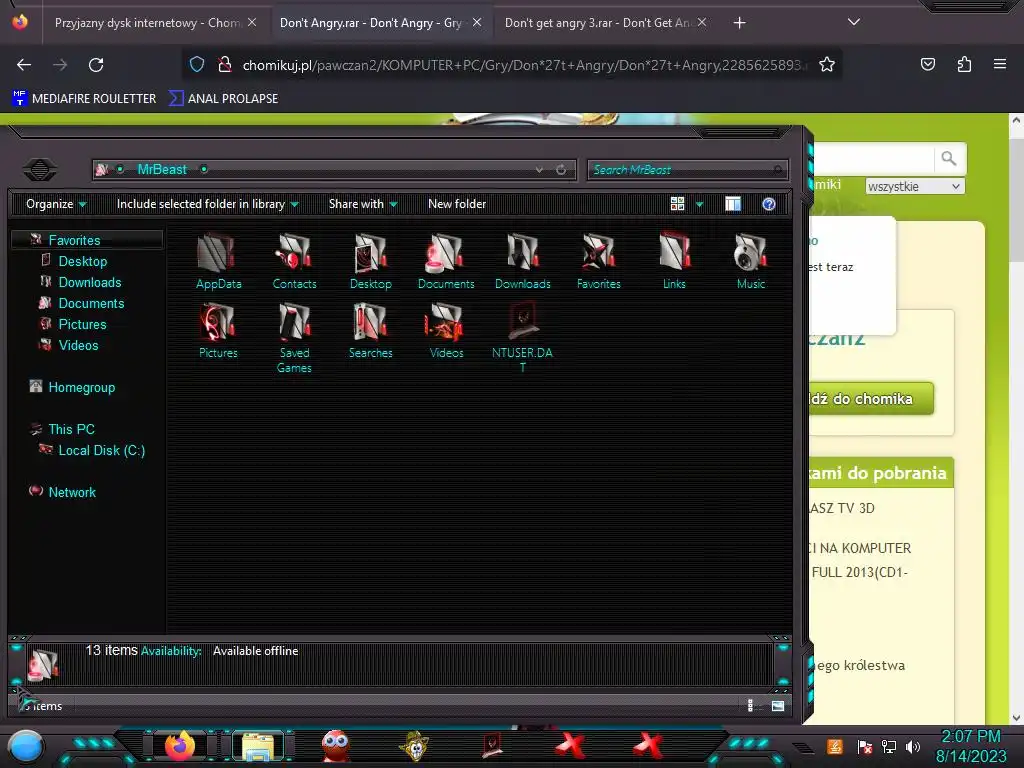
Task: Open the wszystkie combo box
Action: click(914, 186)
